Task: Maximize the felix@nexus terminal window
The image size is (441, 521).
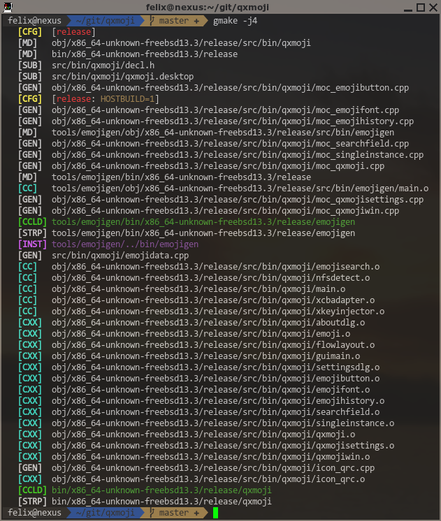Action: click(421, 7)
